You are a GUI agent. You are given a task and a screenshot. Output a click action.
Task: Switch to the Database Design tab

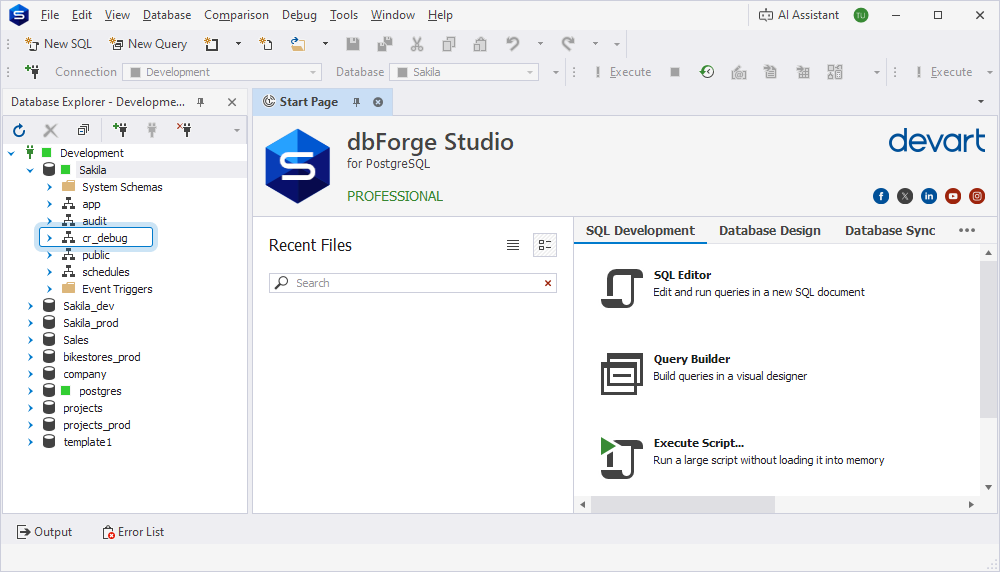770,231
